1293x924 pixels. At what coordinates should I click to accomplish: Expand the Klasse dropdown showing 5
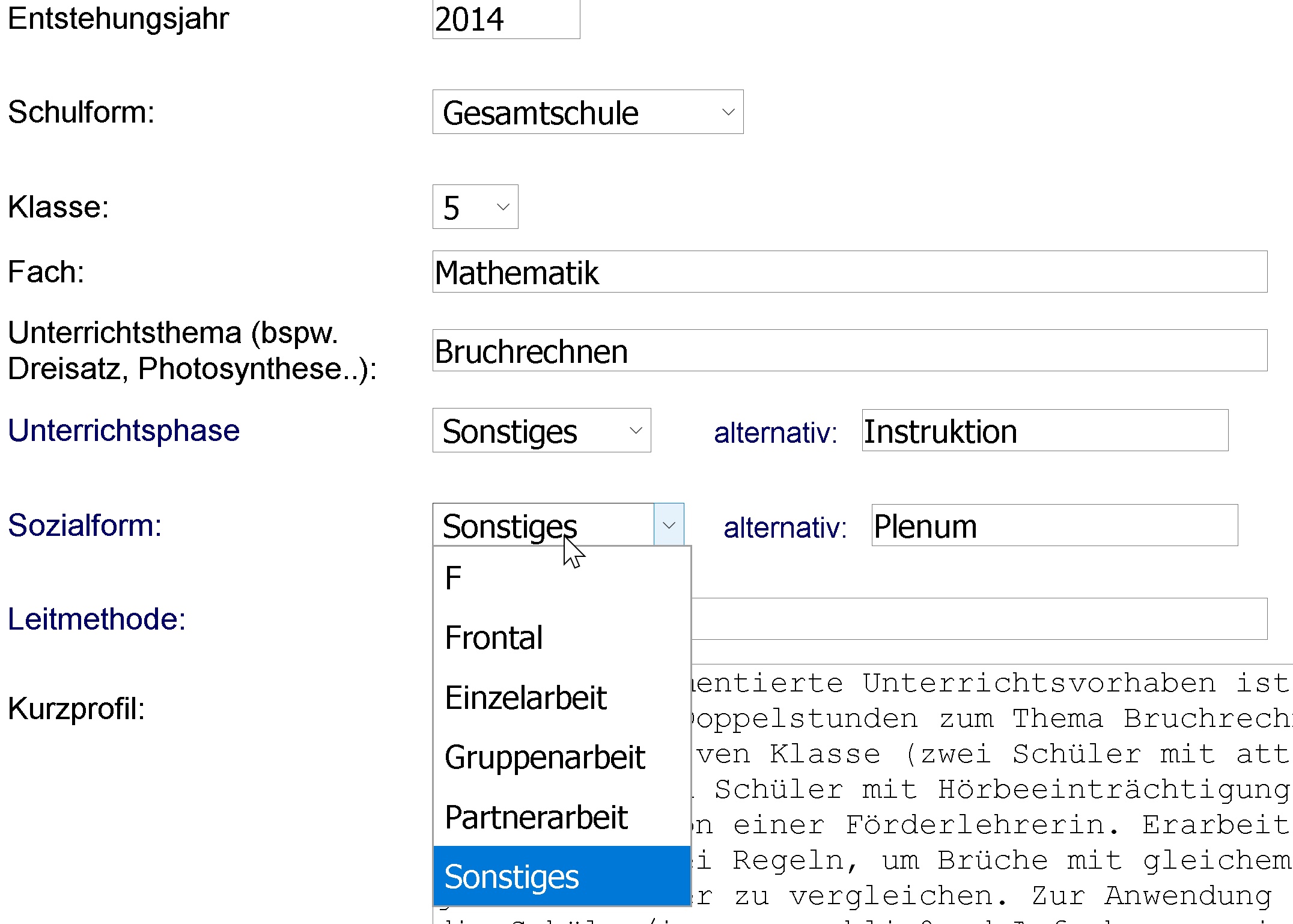[x=475, y=207]
